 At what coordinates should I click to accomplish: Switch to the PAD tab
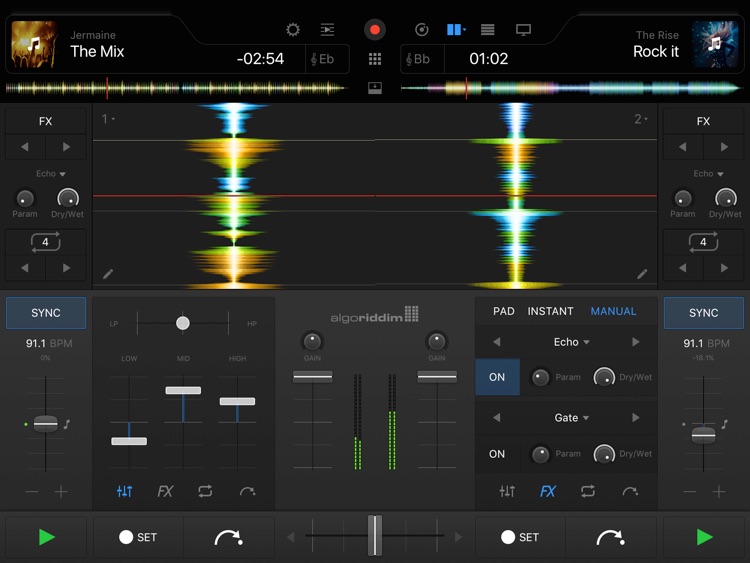point(504,311)
